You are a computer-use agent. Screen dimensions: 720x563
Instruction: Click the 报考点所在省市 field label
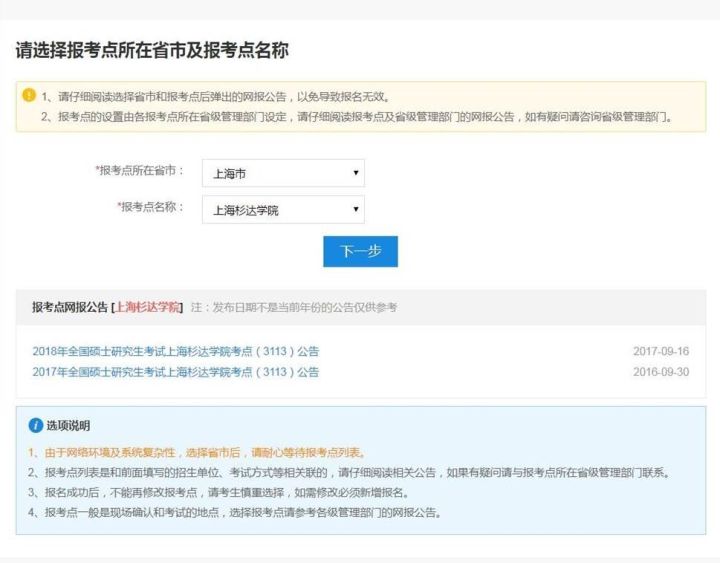point(141,171)
